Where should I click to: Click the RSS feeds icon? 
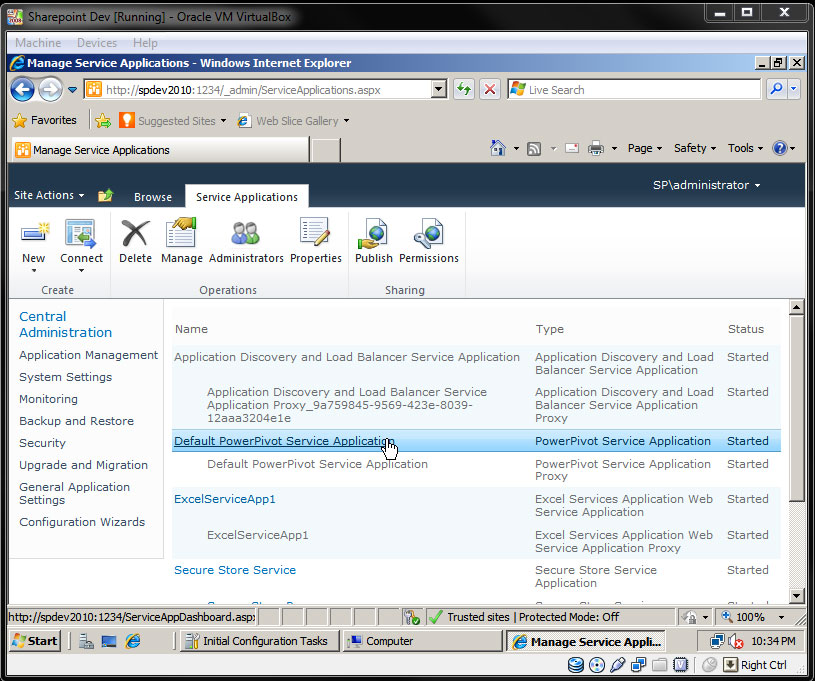[x=534, y=149]
